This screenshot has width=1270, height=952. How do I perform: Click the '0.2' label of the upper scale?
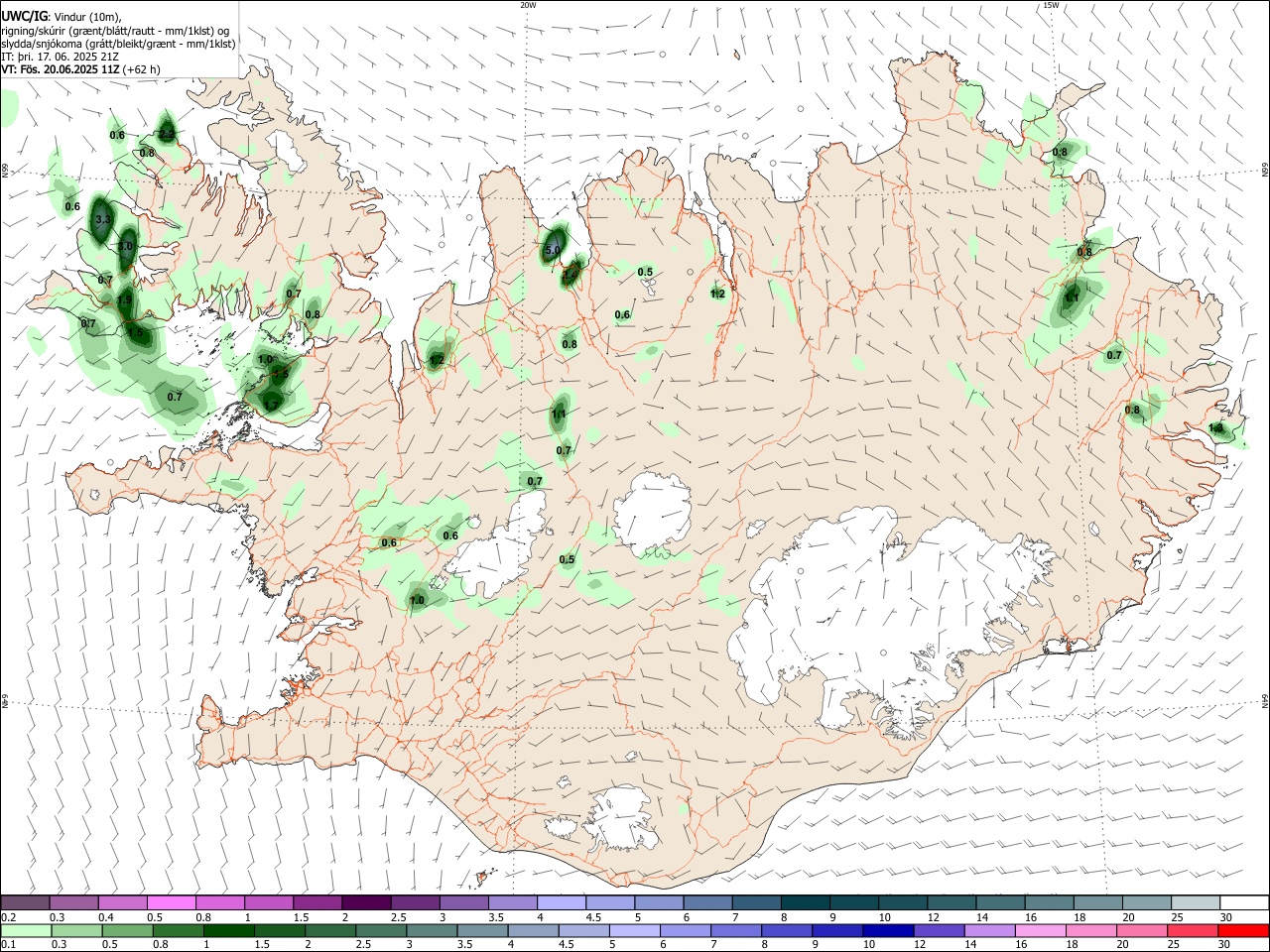click(x=8, y=917)
